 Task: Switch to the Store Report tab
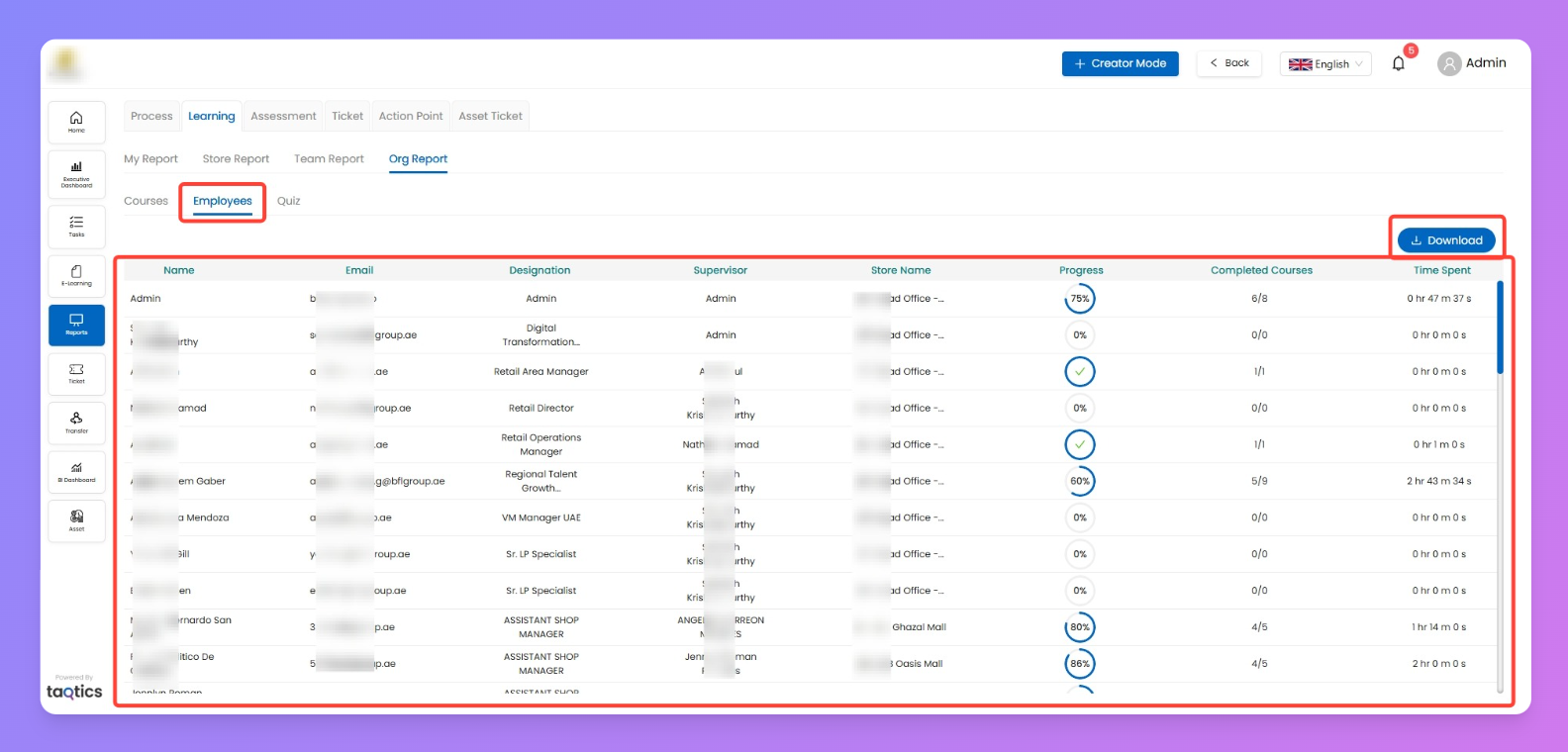(x=236, y=159)
